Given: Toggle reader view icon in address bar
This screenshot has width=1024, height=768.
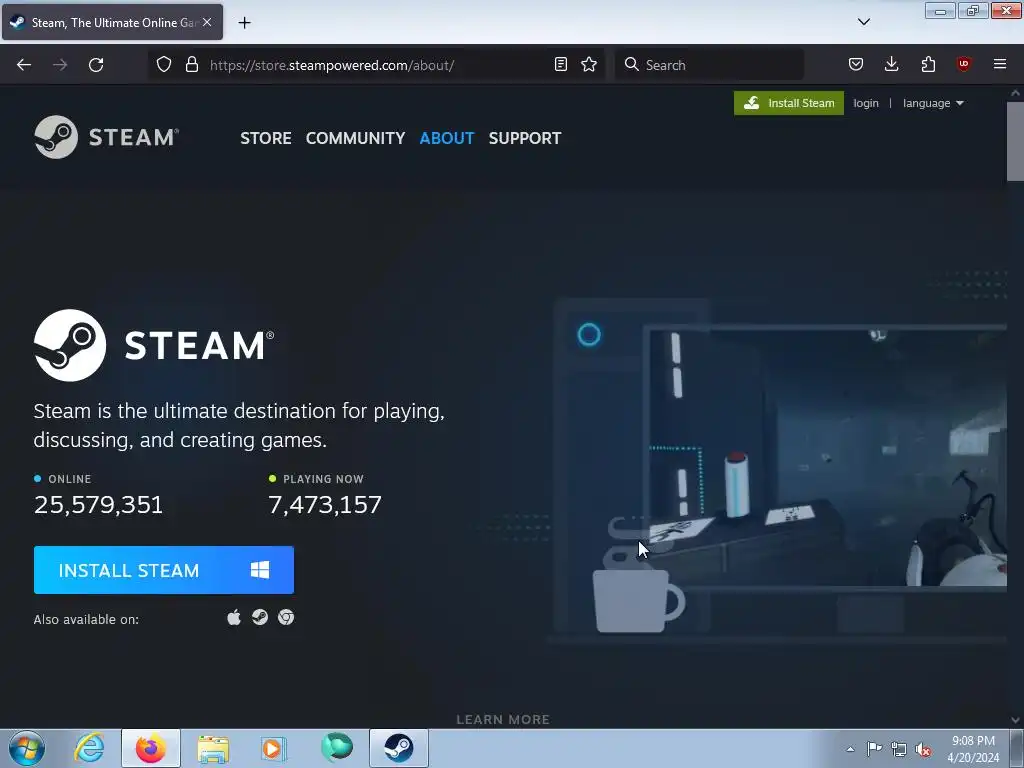Looking at the screenshot, I should [x=560, y=64].
